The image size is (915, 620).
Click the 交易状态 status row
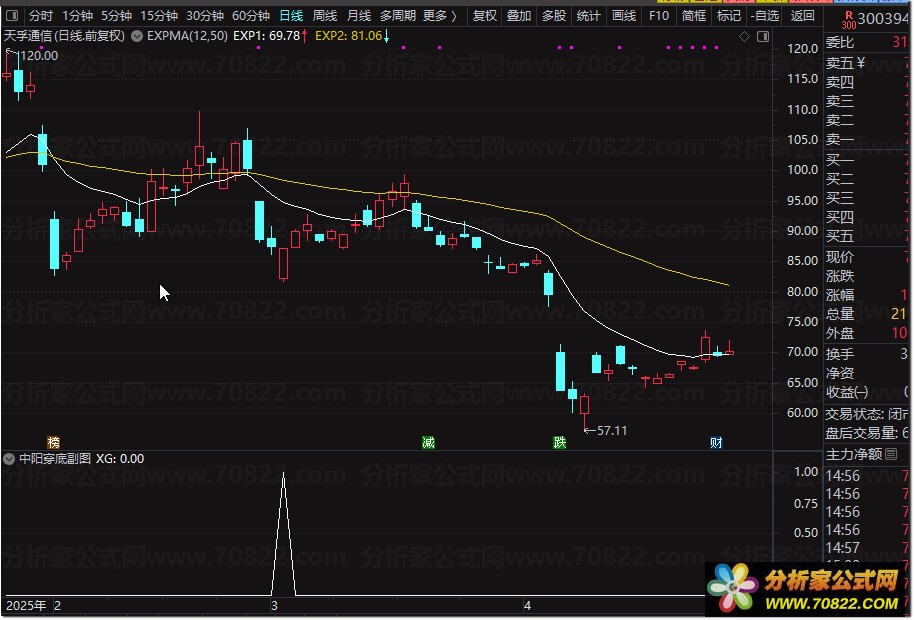click(x=867, y=414)
